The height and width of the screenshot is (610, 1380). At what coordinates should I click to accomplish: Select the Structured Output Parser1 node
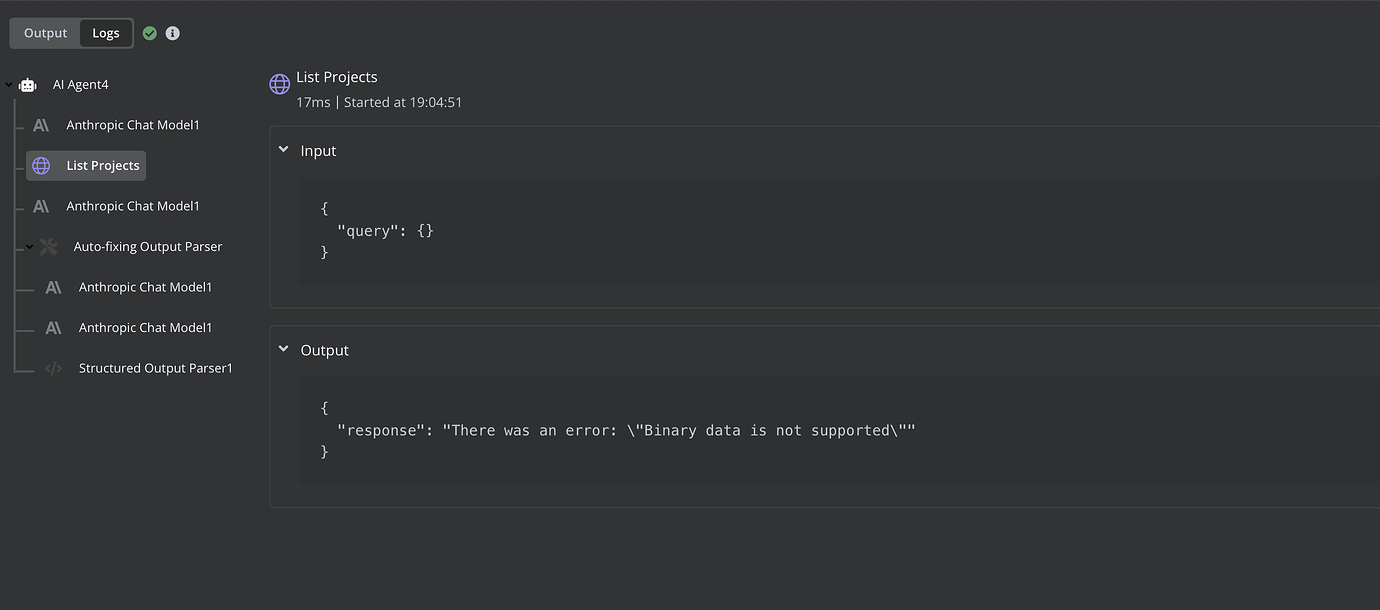click(x=156, y=367)
